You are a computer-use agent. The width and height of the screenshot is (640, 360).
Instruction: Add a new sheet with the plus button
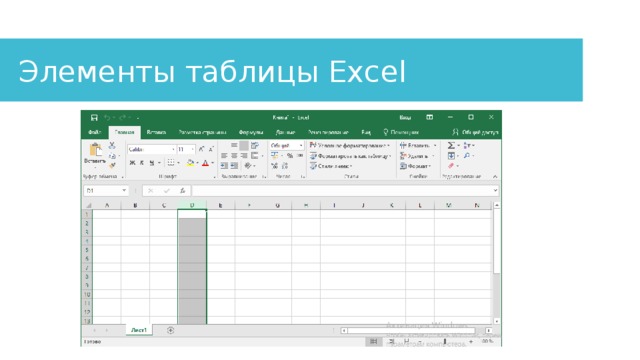pyautogui.click(x=171, y=330)
